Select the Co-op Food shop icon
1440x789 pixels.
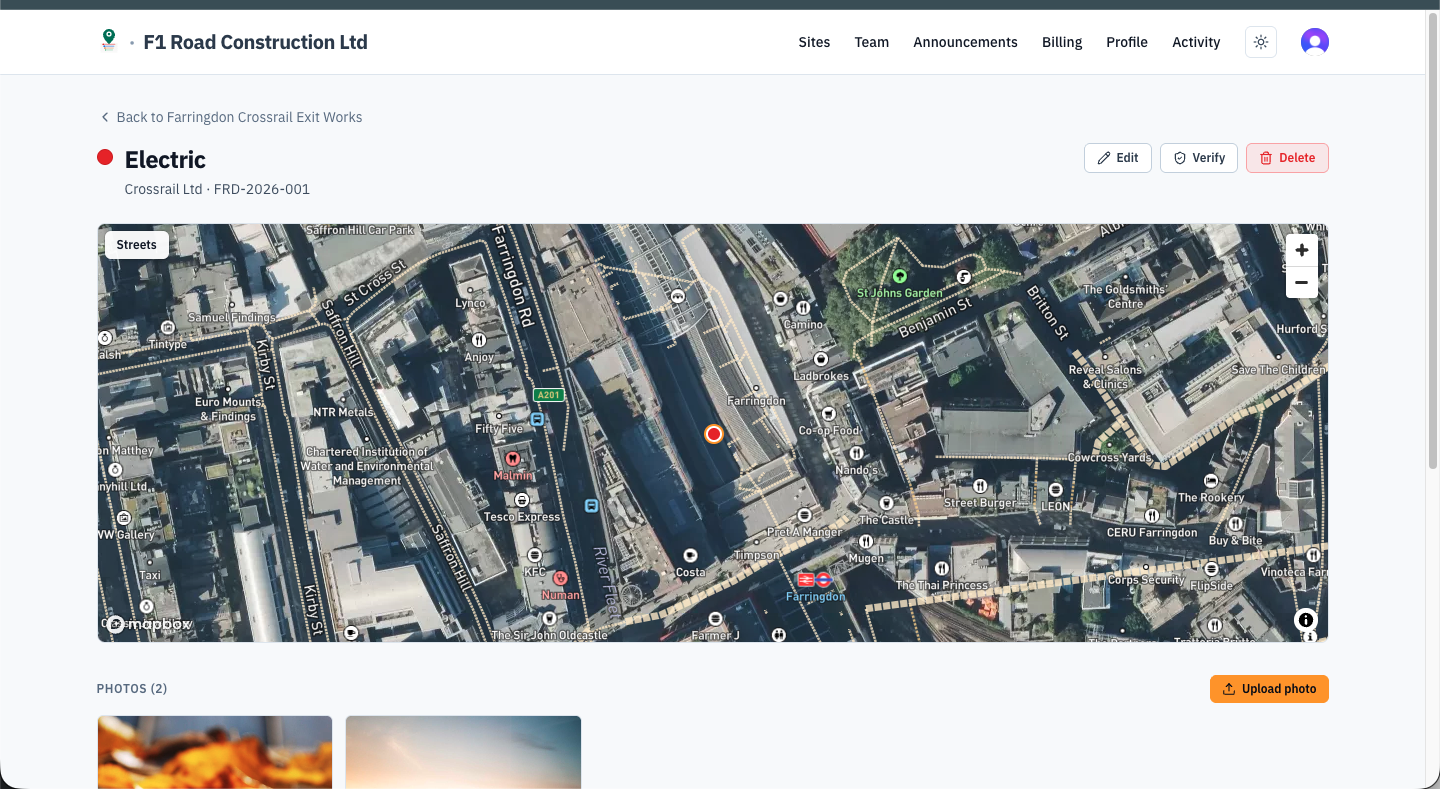point(828,413)
